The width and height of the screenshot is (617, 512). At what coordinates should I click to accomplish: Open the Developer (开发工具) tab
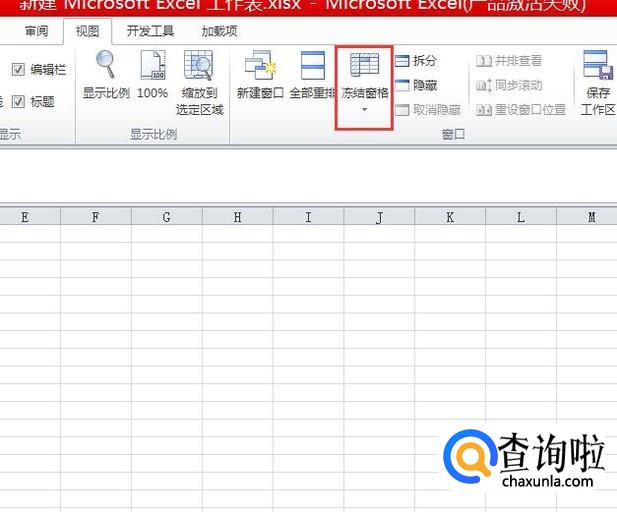(150, 31)
